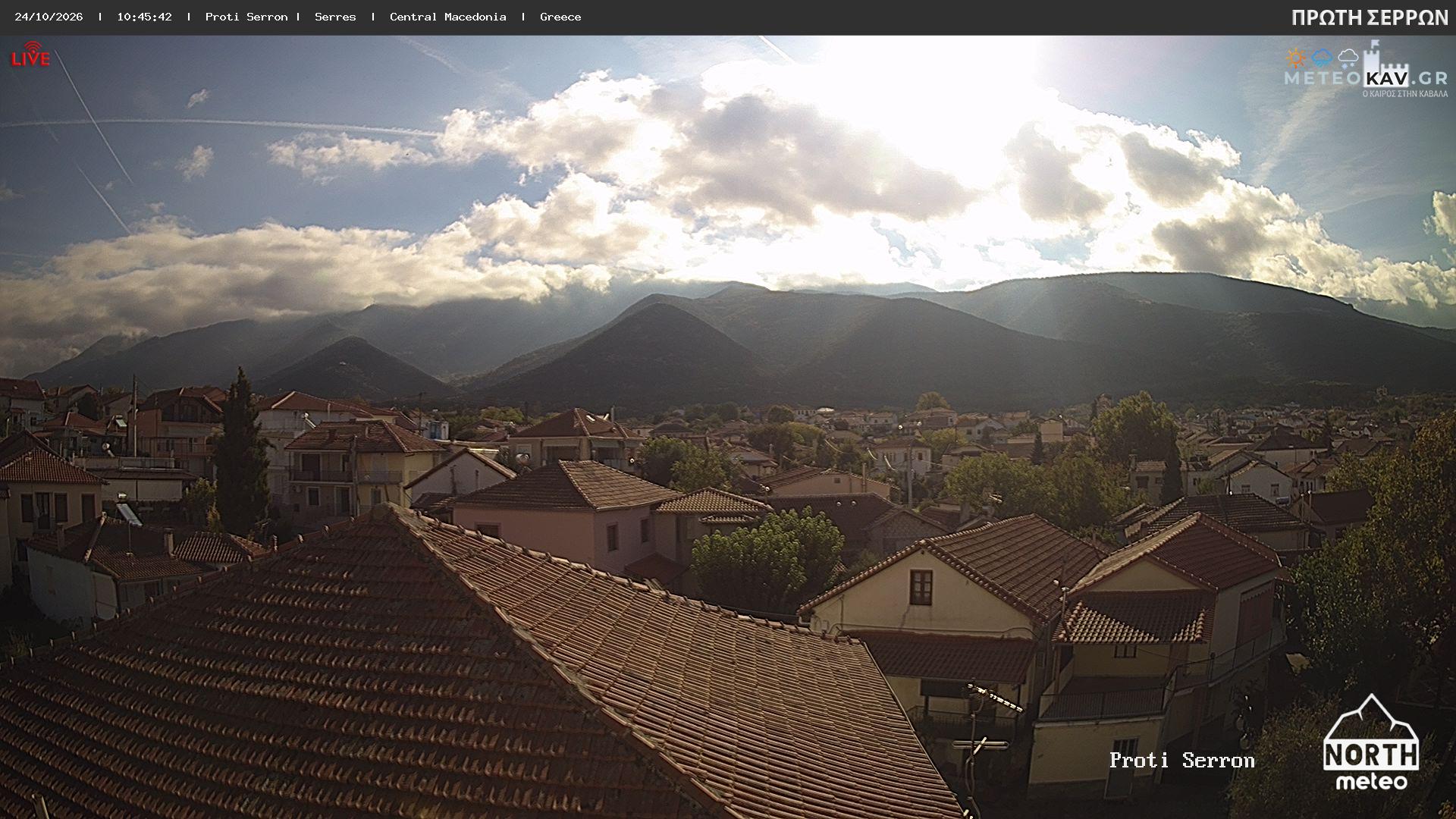
Task: Click the 'Proti Serron' text in the top bar
Action: pyautogui.click(x=246, y=17)
